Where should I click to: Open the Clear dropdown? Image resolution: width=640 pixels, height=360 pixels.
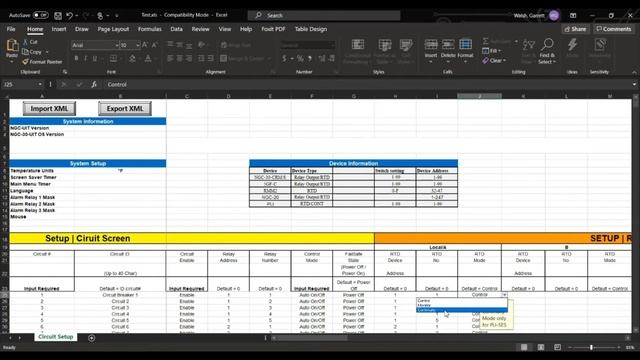[494, 61]
